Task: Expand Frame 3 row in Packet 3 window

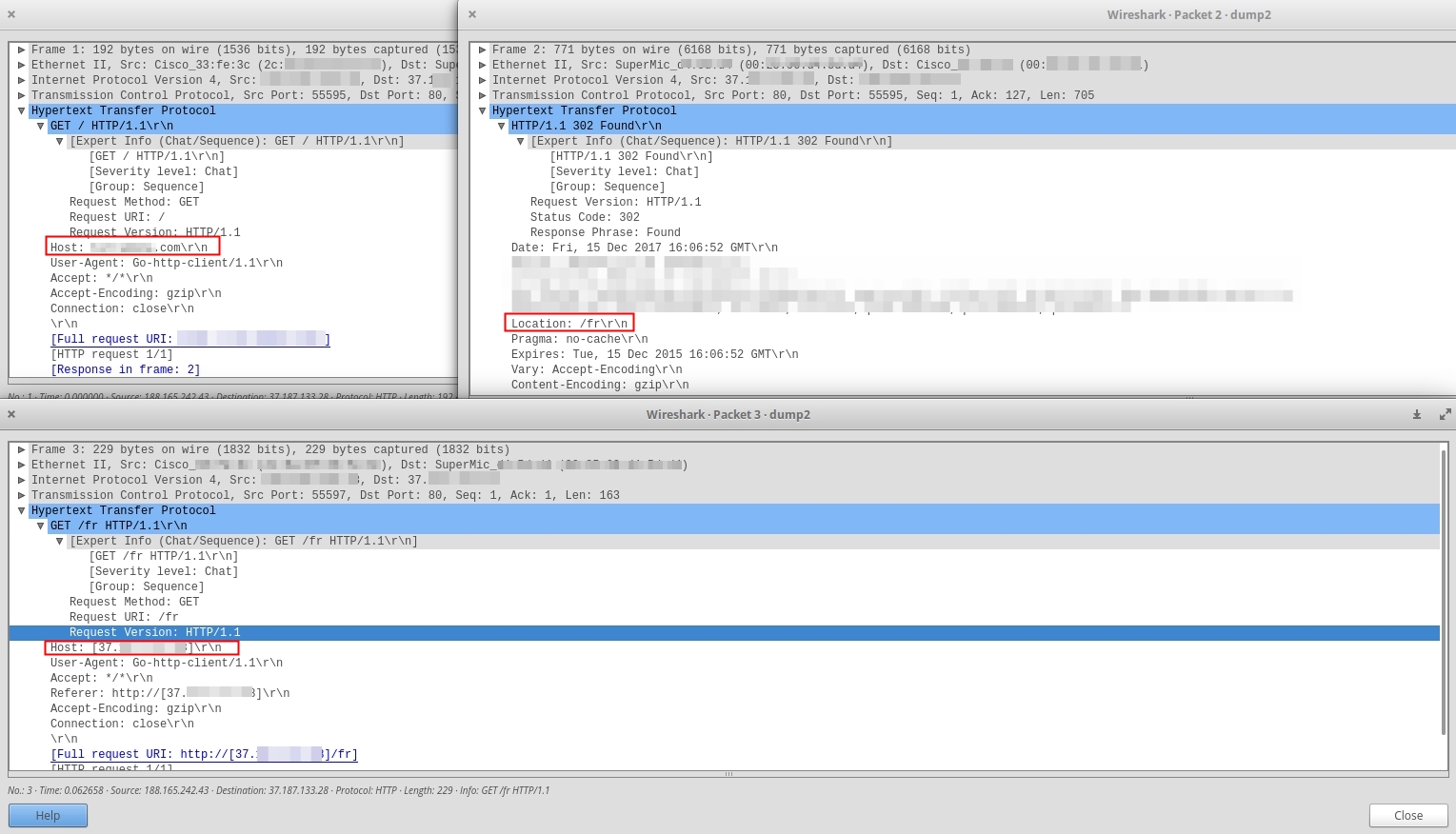Action: tap(21, 449)
